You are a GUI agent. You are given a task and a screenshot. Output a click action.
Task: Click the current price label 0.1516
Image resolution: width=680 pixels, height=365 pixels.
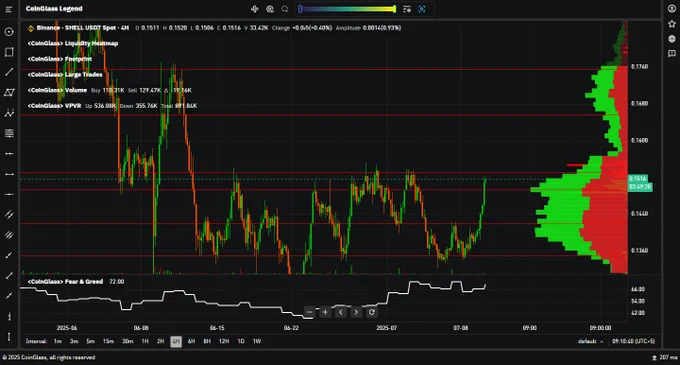pyautogui.click(x=638, y=179)
